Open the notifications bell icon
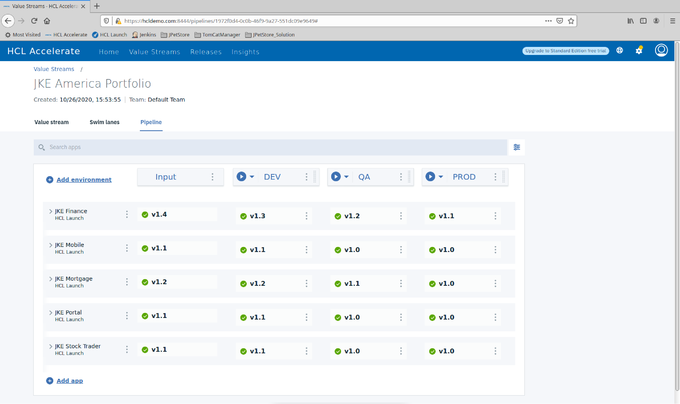 tap(639, 51)
